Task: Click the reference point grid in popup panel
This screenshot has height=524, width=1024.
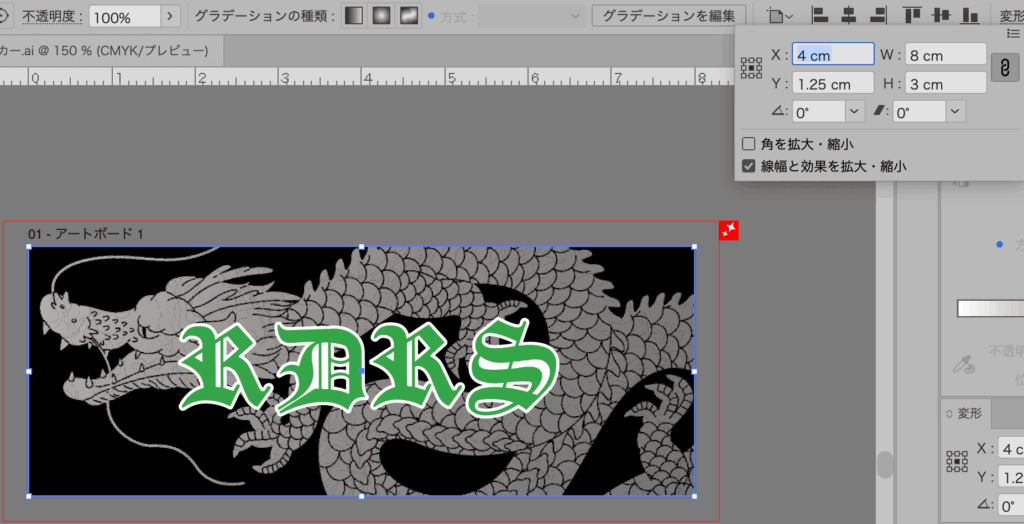Action: (x=751, y=68)
